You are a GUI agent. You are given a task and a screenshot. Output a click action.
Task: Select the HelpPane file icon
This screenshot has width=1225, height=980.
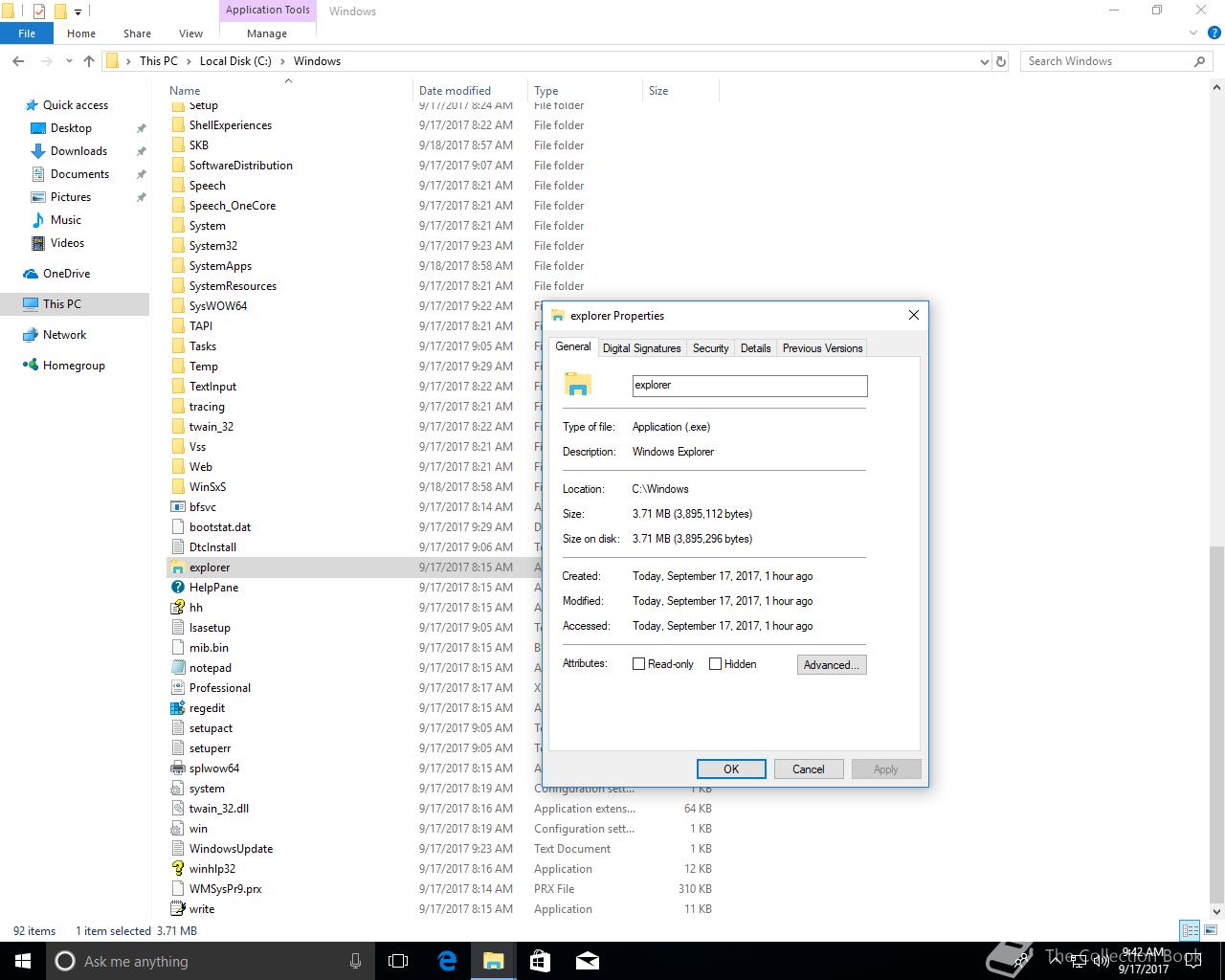pyautogui.click(x=177, y=588)
